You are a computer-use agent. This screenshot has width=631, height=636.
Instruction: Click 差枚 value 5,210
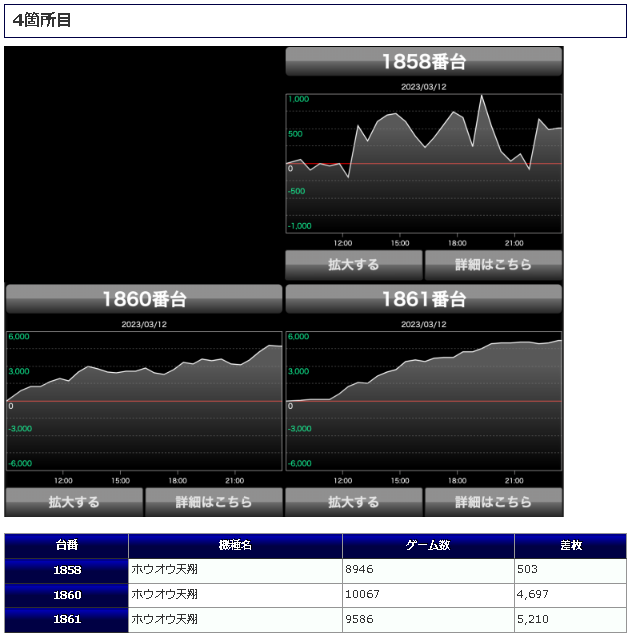532,619
